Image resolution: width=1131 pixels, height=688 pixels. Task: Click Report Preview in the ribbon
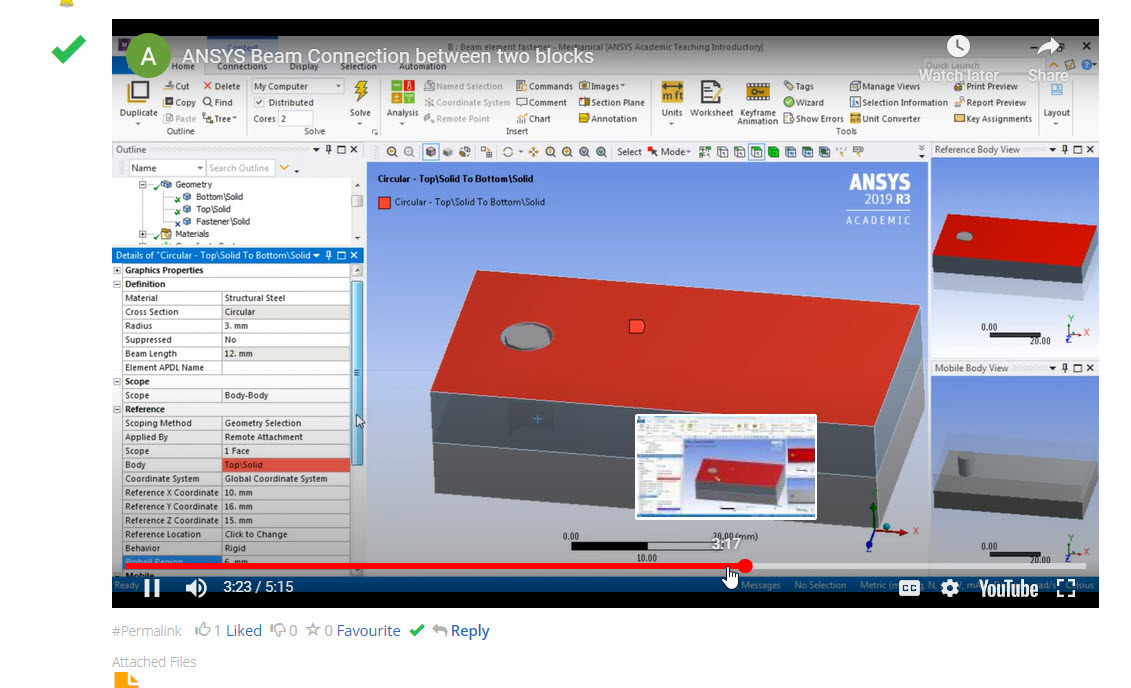pyautogui.click(x=990, y=102)
